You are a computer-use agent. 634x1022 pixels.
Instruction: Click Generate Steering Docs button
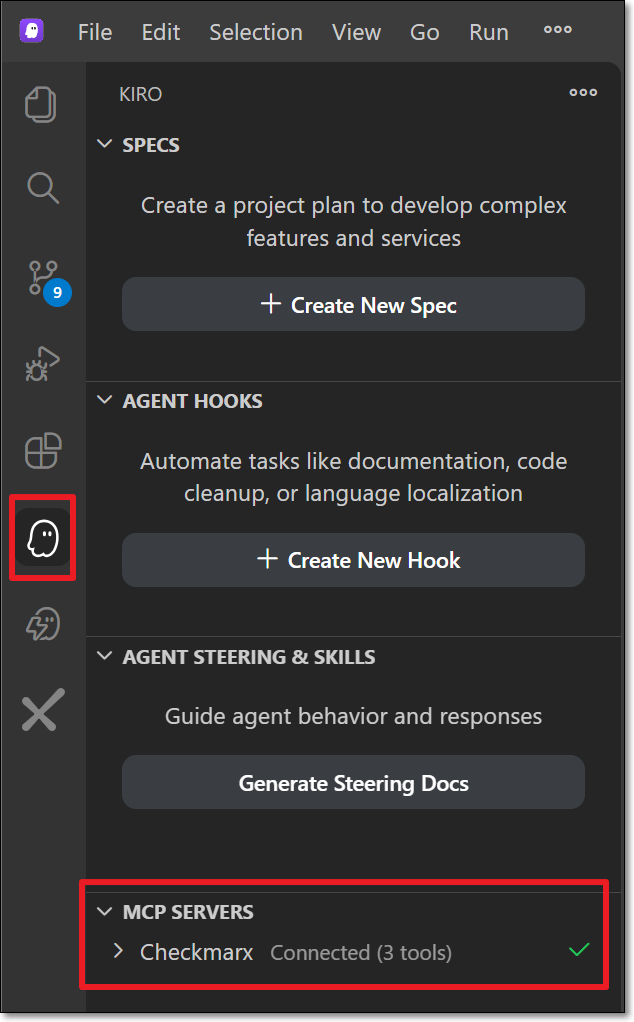[353, 783]
